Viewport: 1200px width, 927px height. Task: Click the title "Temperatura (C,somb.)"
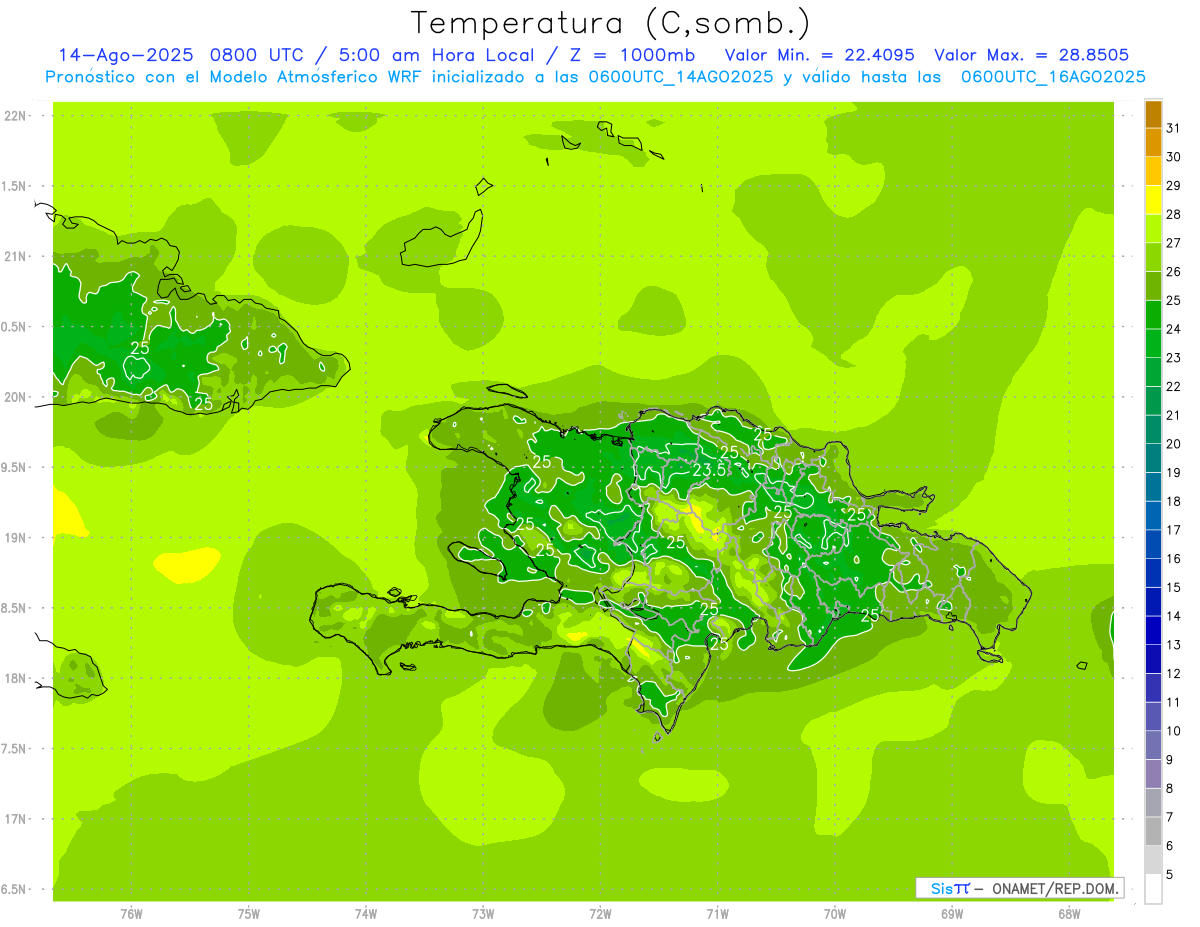coord(611,22)
